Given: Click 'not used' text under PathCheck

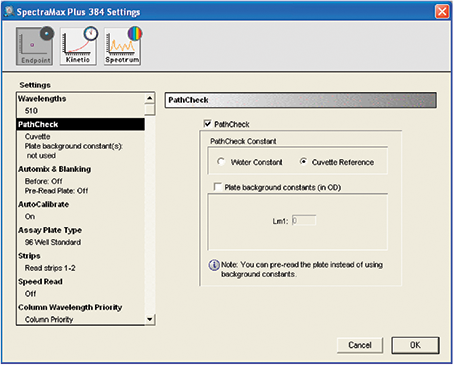Looking at the screenshot, I should coord(41,156).
